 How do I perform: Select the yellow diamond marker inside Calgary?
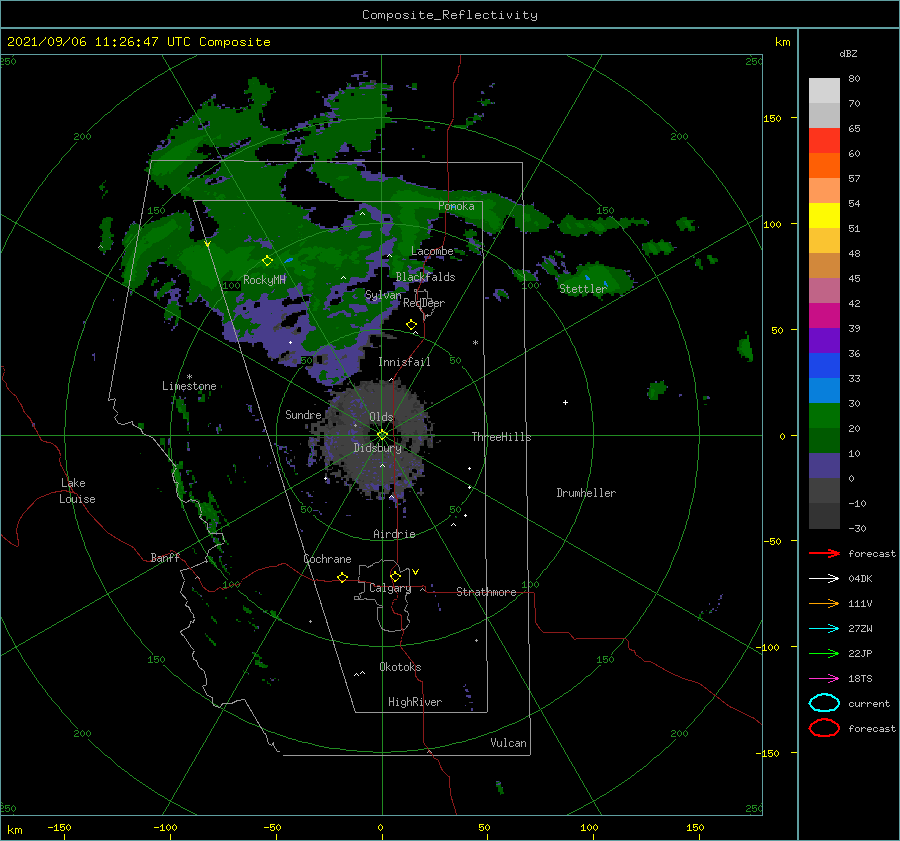(x=395, y=576)
